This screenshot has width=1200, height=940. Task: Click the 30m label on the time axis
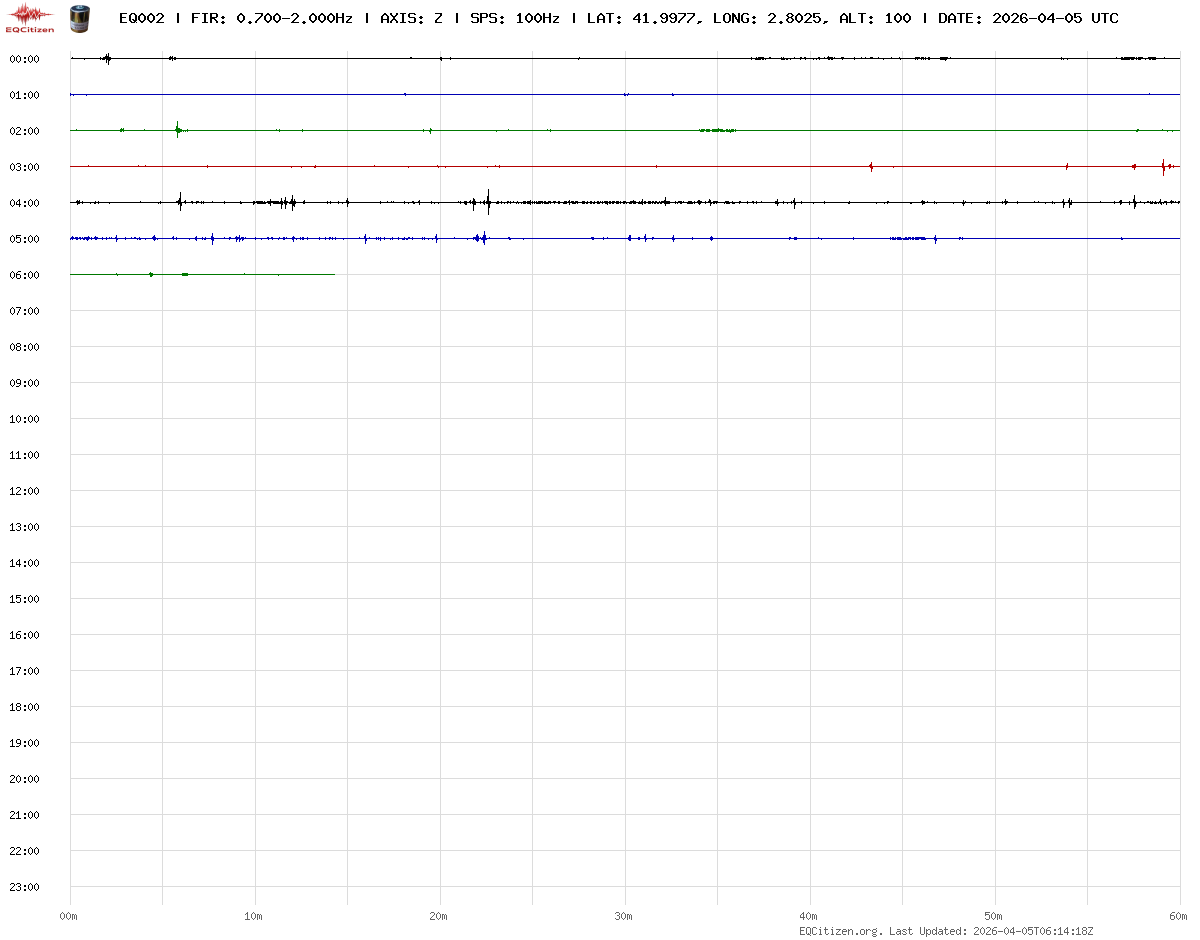(624, 916)
